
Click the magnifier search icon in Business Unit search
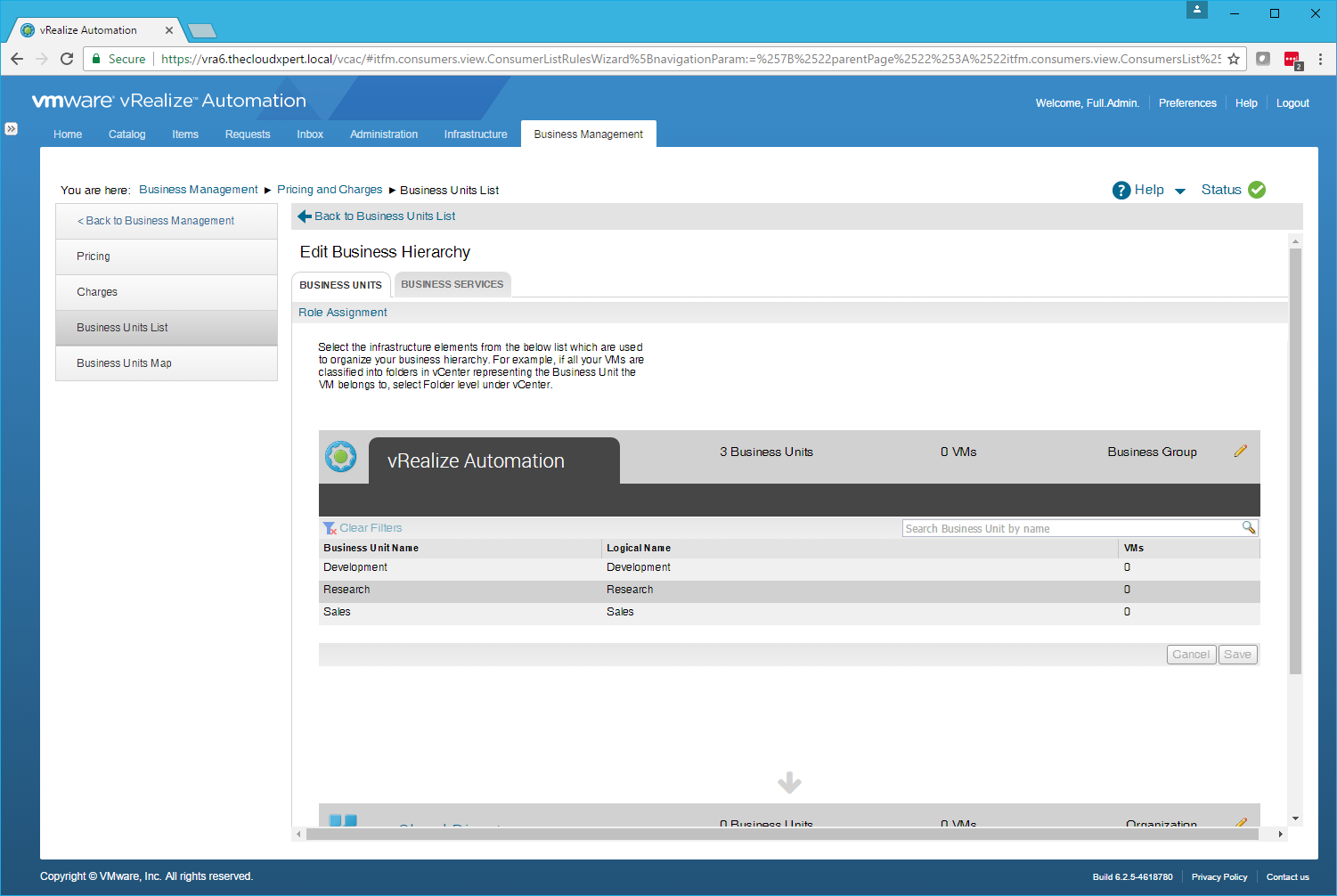tap(1249, 528)
